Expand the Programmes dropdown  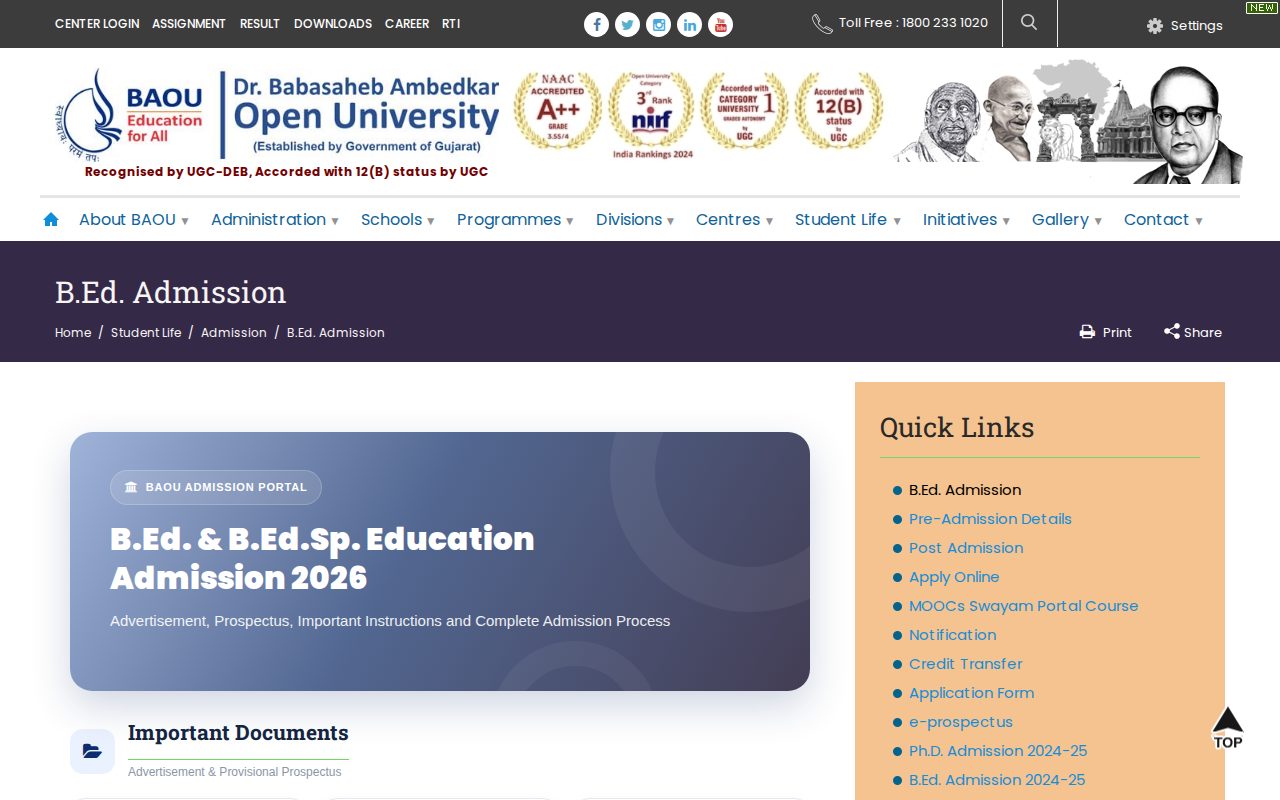tap(516, 220)
